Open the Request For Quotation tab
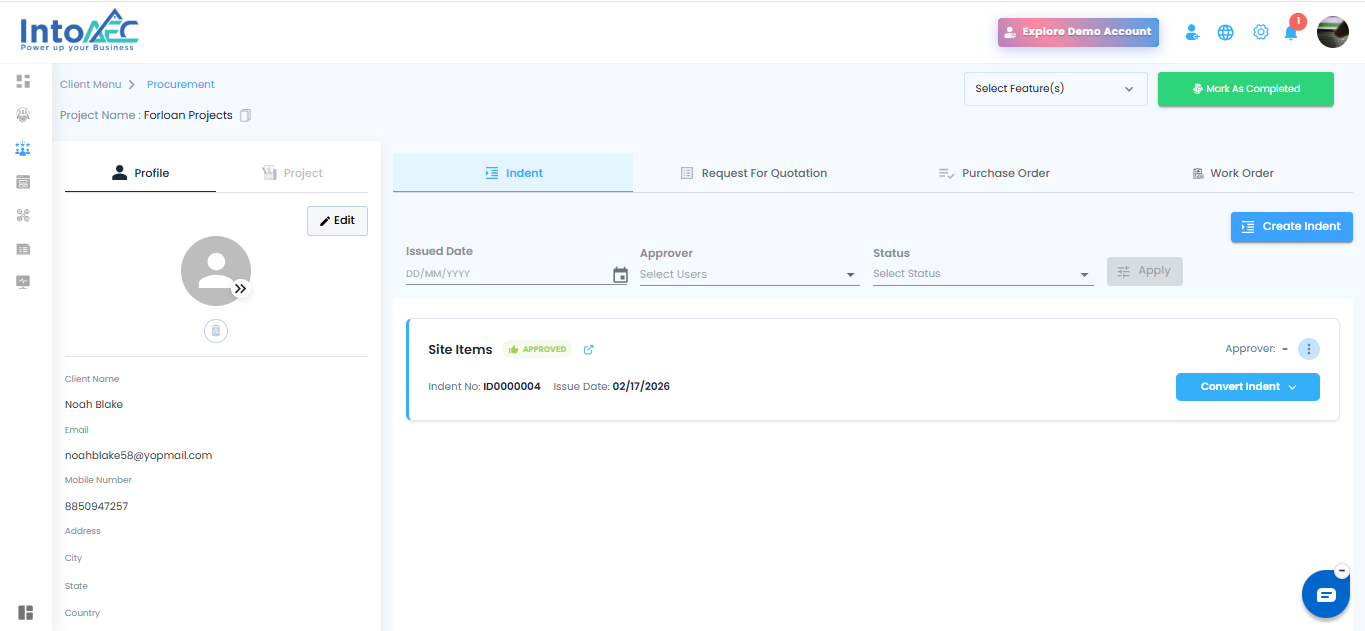This screenshot has width=1365, height=631. pos(753,173)
